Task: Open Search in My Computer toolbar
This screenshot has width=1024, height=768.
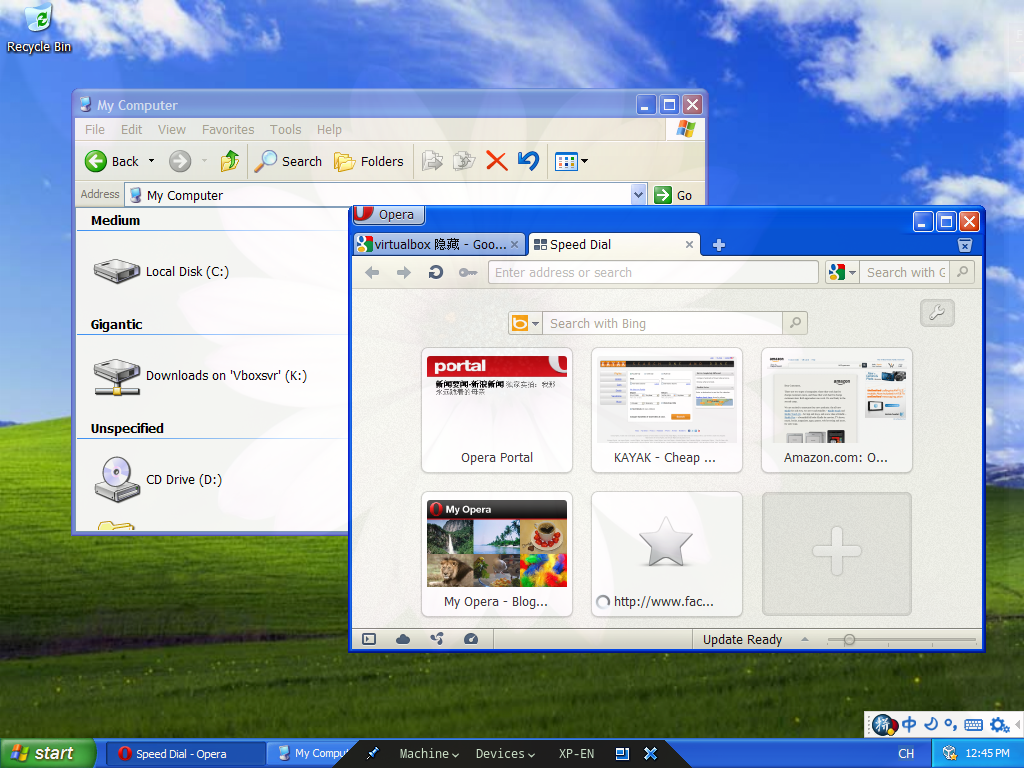Action: tap(288, 161)
